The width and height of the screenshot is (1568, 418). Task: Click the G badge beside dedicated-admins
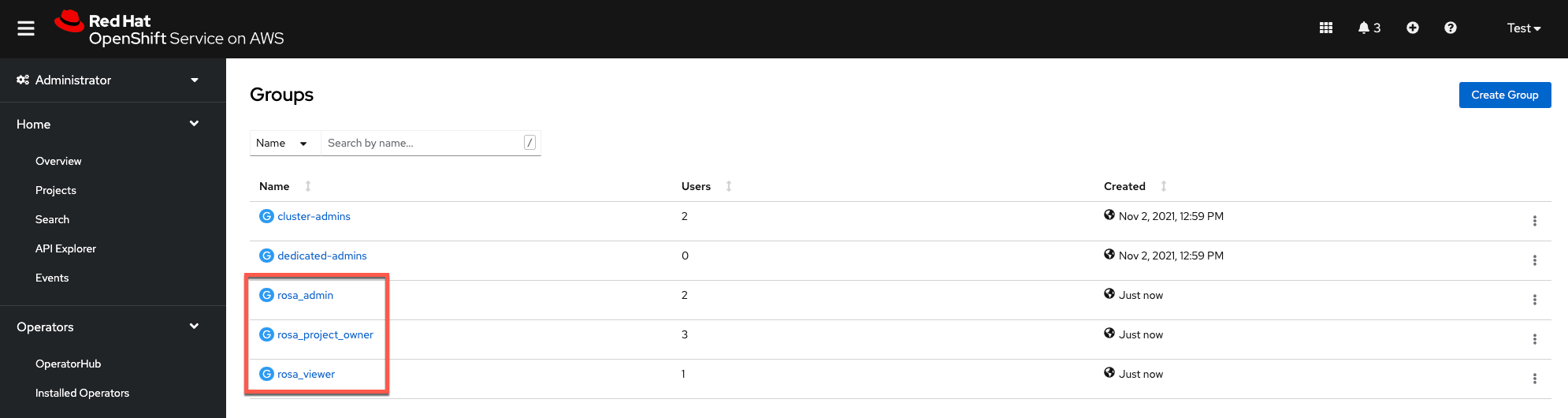266,256
